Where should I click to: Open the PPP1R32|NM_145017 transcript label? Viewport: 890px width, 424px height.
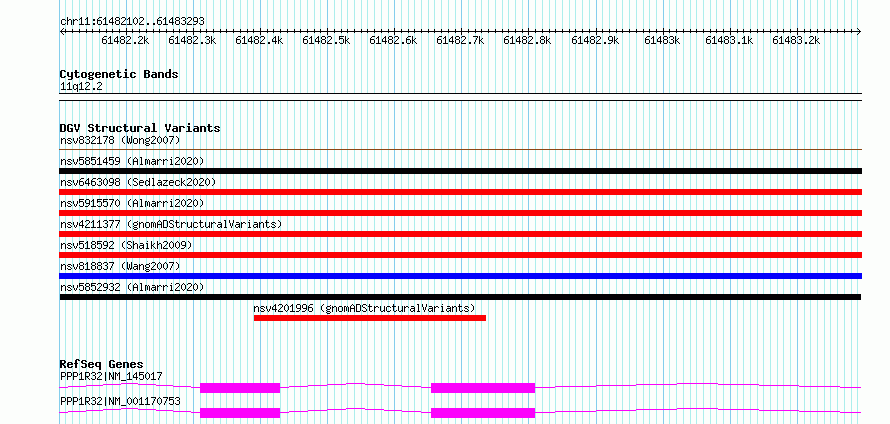pos(111,376)
